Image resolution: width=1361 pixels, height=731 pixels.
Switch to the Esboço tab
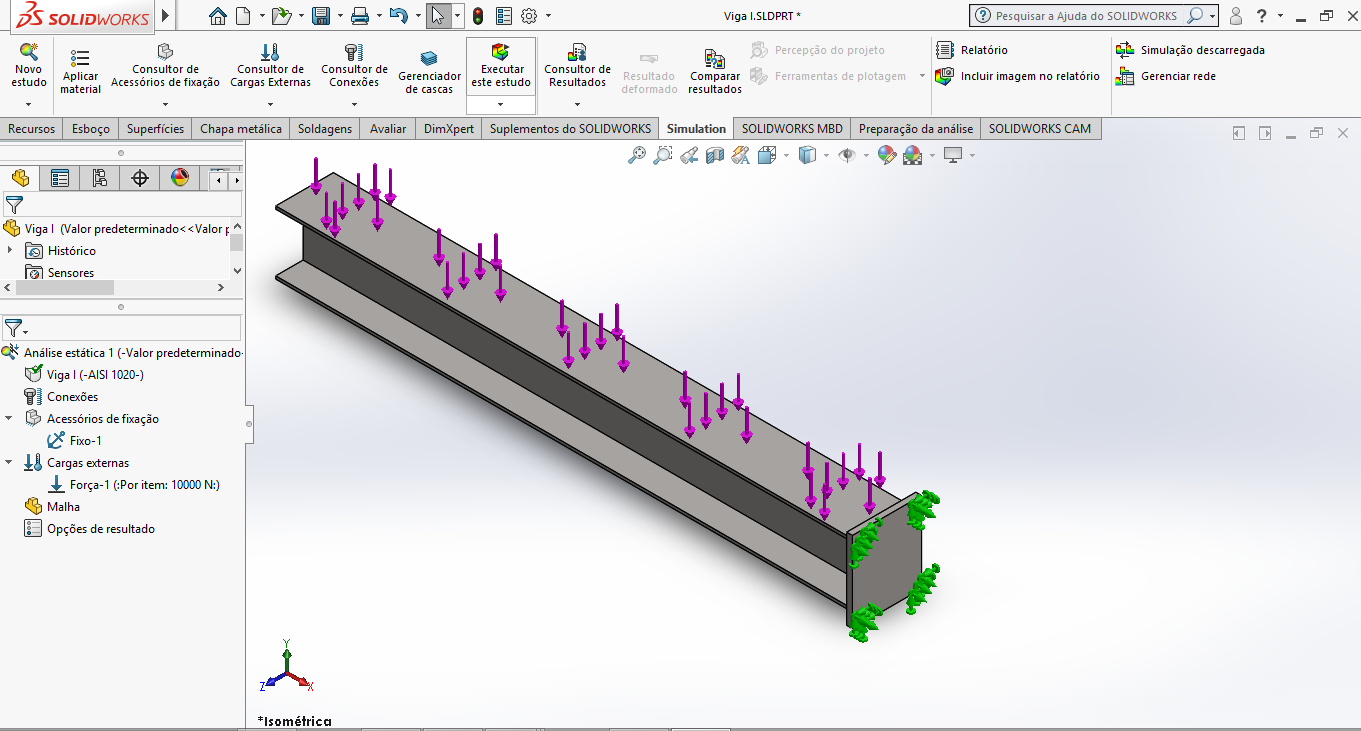point(91,128)
